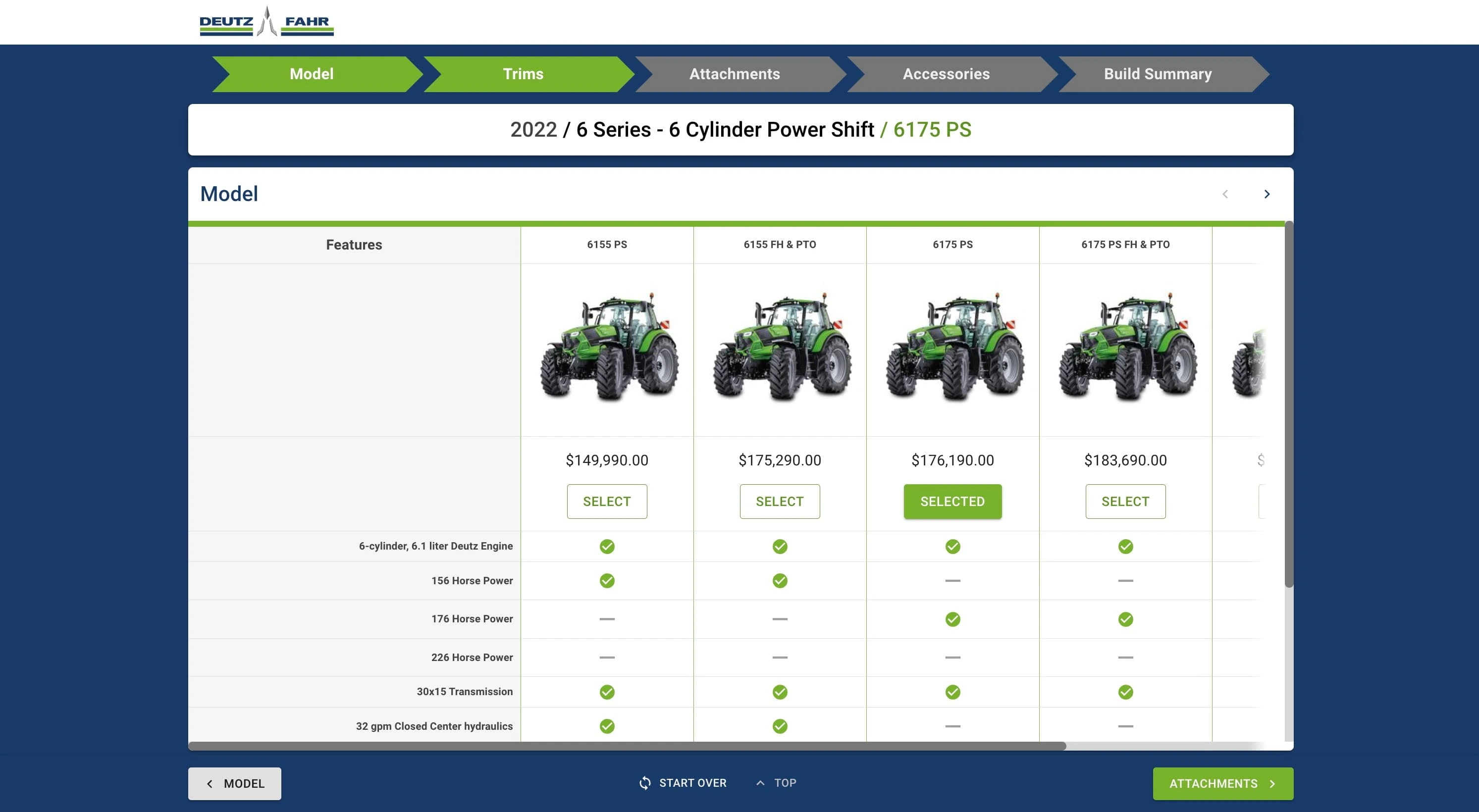This screenshot has height=812, width=1479.
Task: Click the 6175 PS FH & PTO 30x15 Transmission checkmark
Action: tap(1125, 692)
